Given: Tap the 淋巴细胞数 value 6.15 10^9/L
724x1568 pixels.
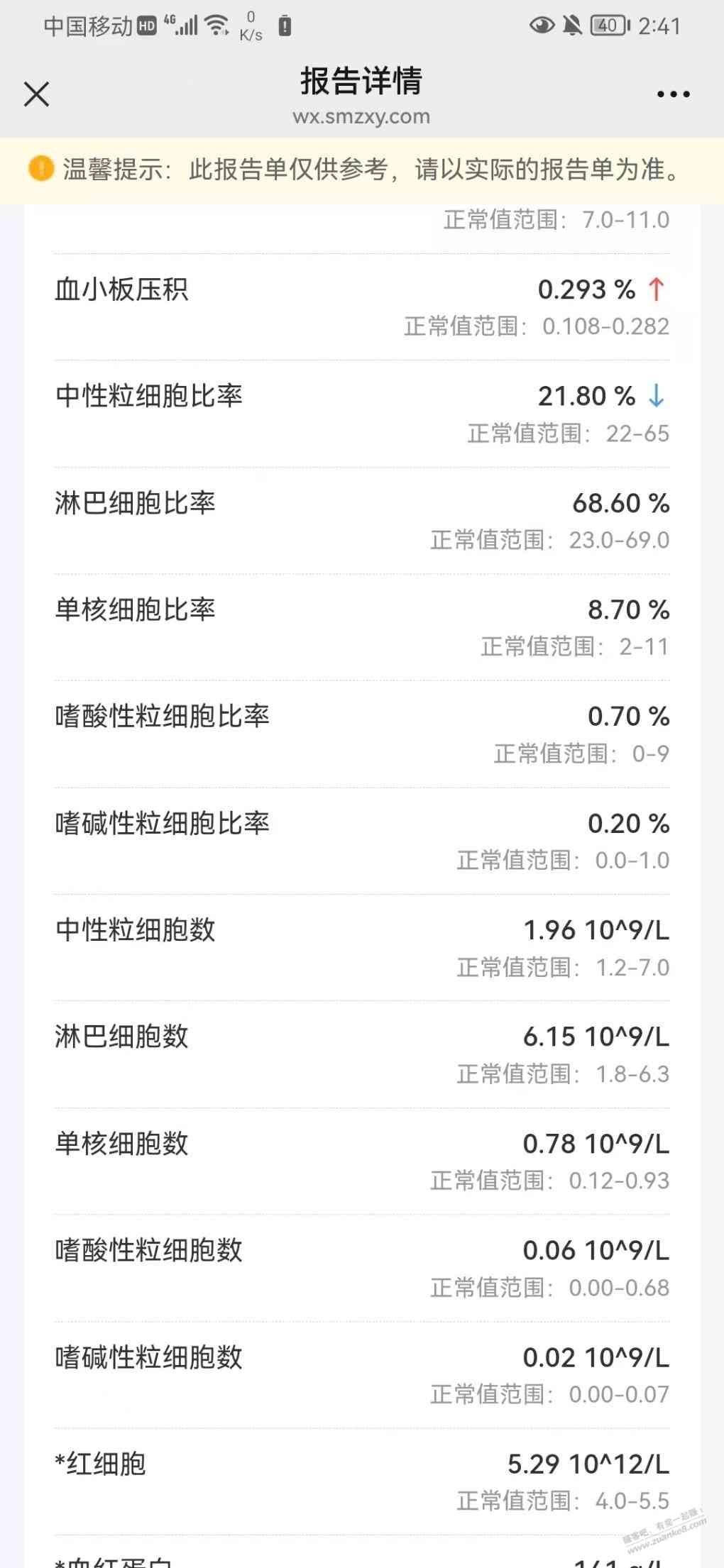Looking at the screenshot, I should [x=596, y=1037].
